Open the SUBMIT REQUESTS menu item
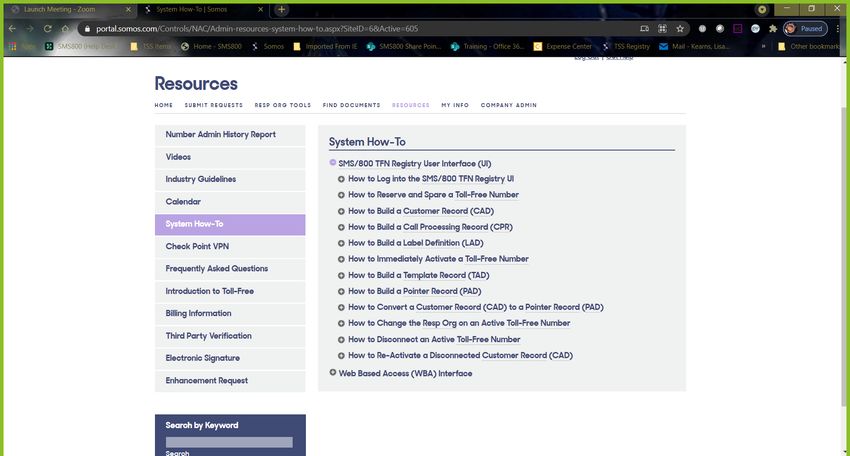 click(x=214, y=105)
